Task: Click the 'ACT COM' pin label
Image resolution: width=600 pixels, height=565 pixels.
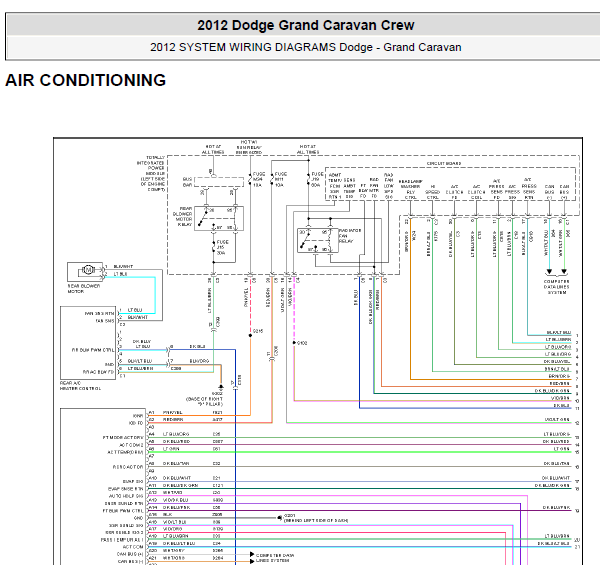Action: (133, 547)
